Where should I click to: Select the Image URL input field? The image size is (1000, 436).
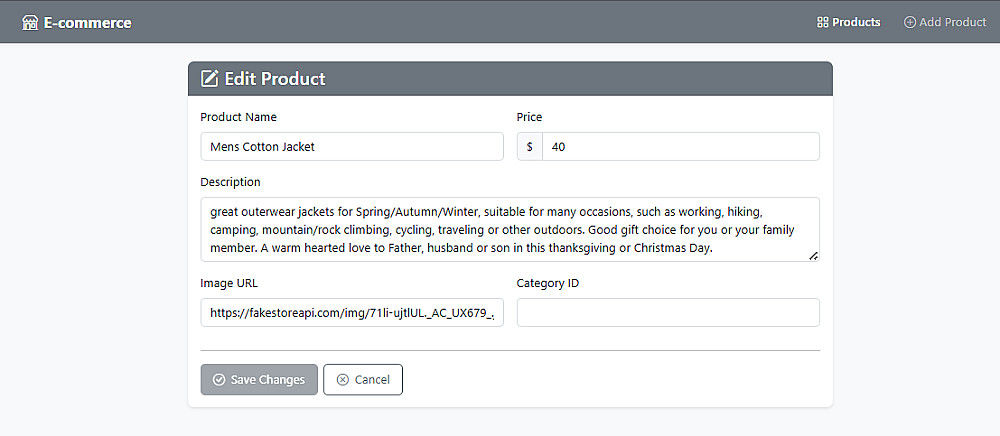(x=352, y=313)
